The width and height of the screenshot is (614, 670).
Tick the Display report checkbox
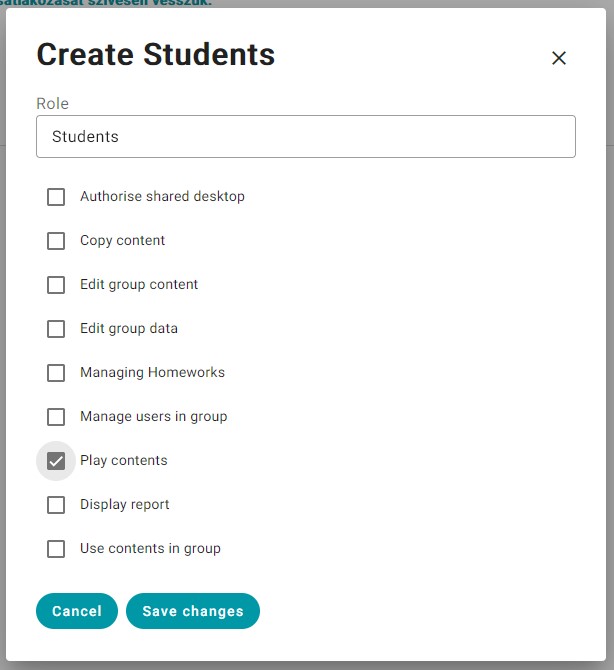(57, 505)
